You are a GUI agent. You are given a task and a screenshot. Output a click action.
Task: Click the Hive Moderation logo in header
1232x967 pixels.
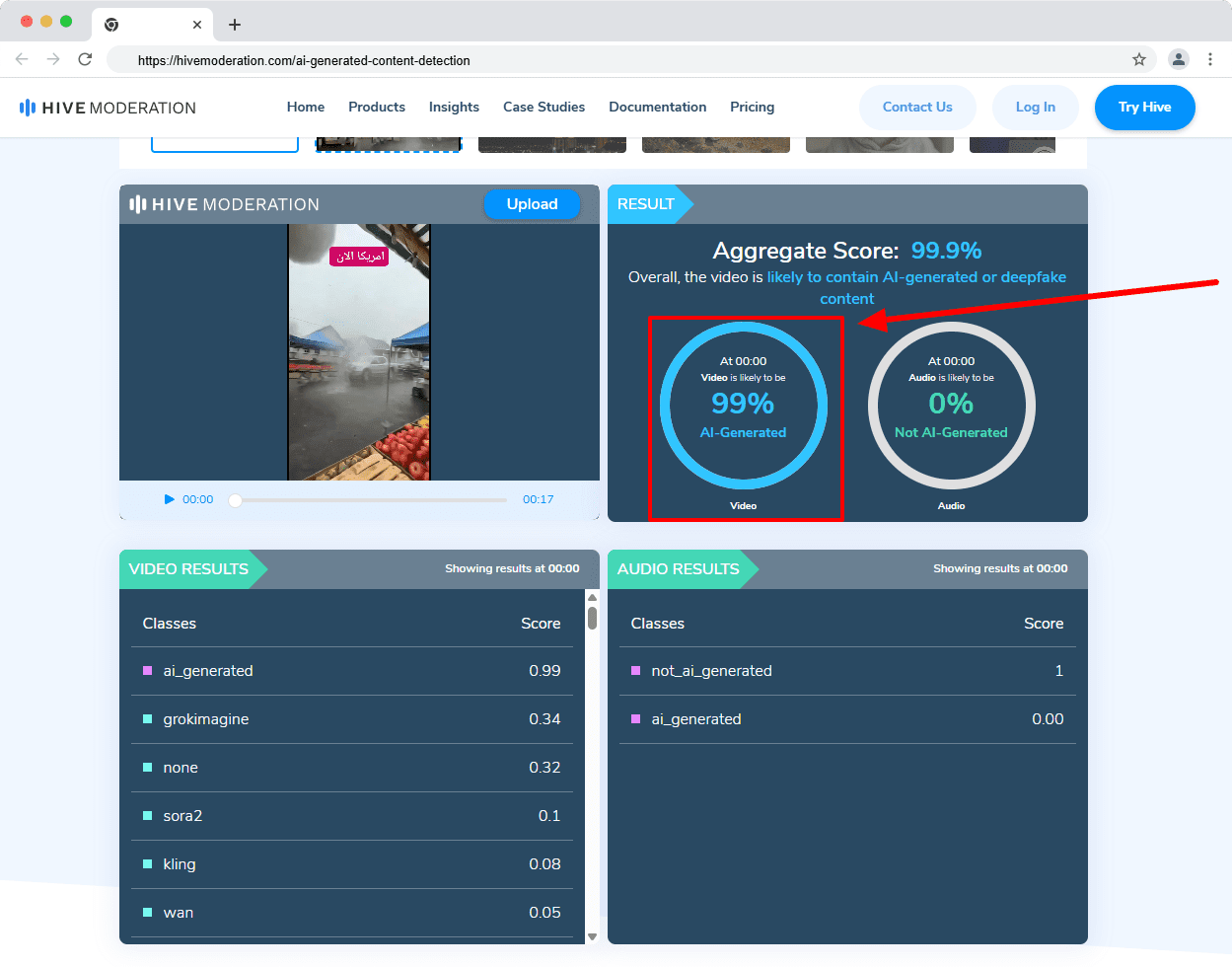pos(108,108)
